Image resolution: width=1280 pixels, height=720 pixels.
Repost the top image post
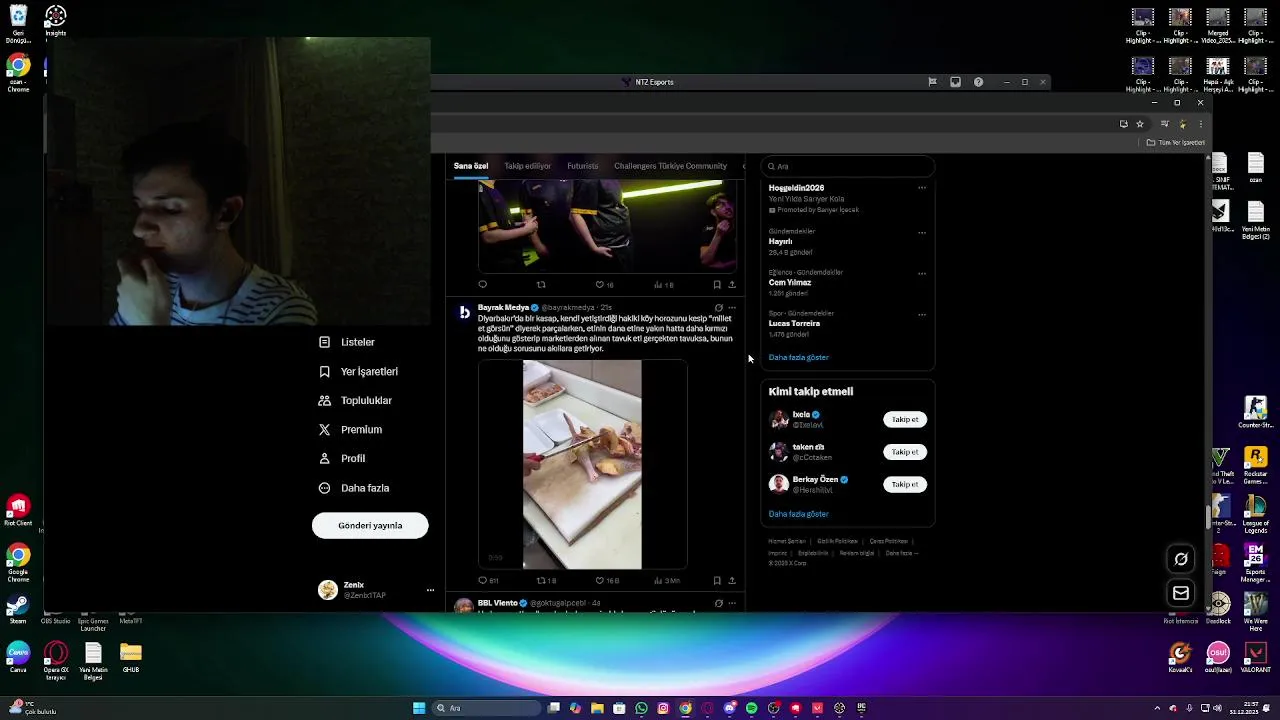541,284
